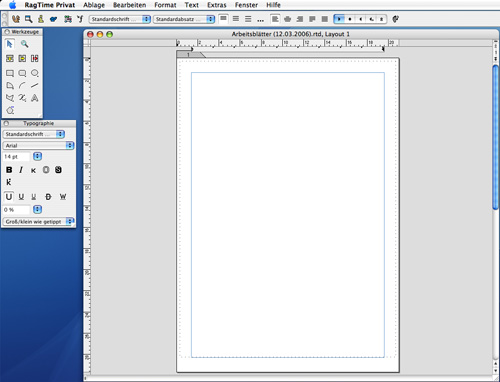Select the oval drawing tool

coord(35,73)
